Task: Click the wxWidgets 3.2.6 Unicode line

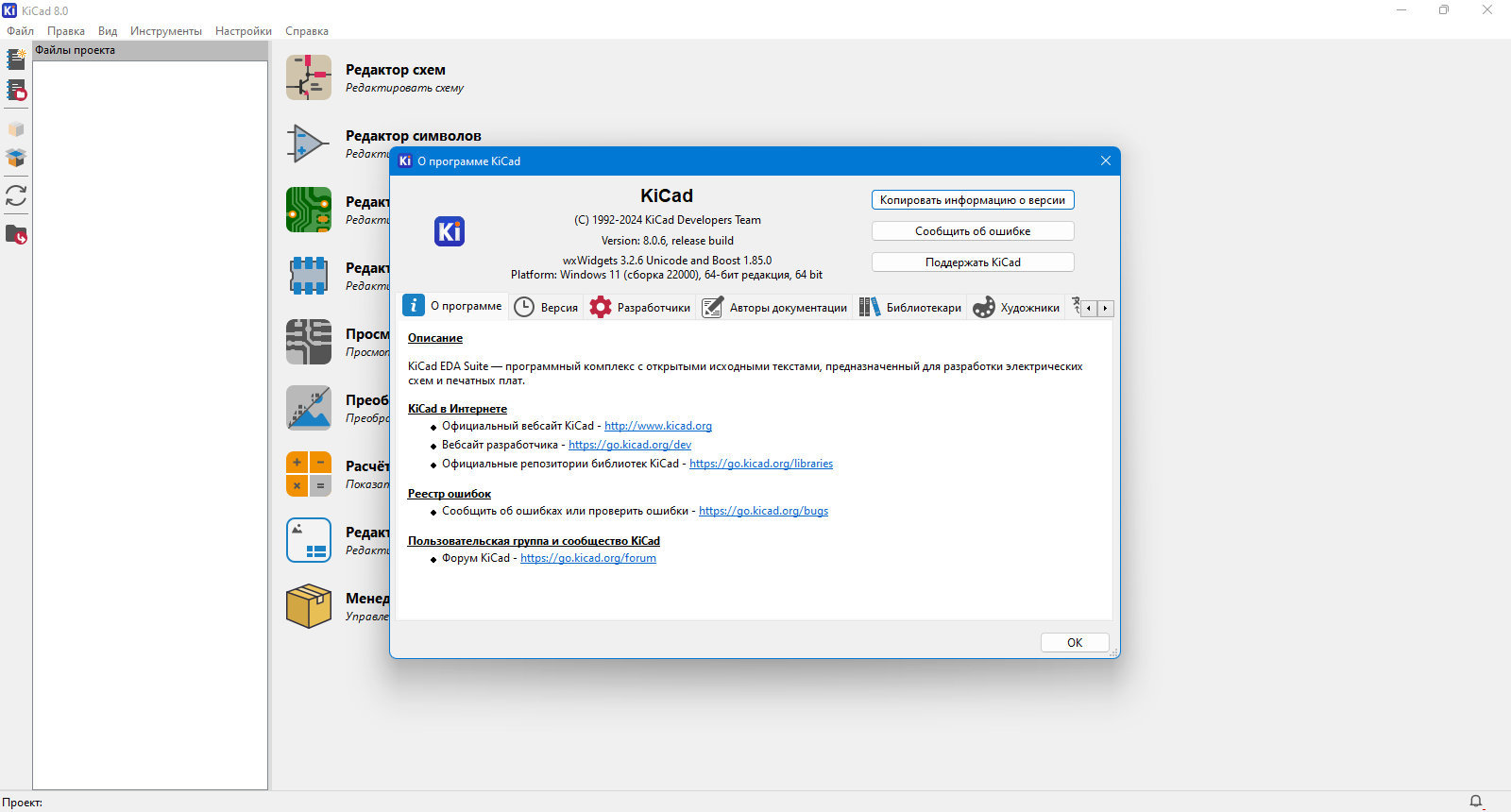Action: 667,261
